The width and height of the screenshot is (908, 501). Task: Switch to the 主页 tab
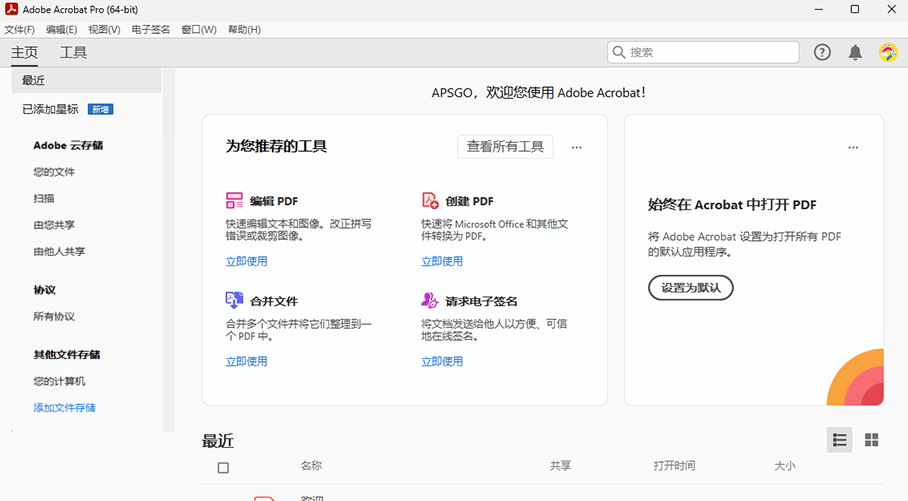point(24,53)
